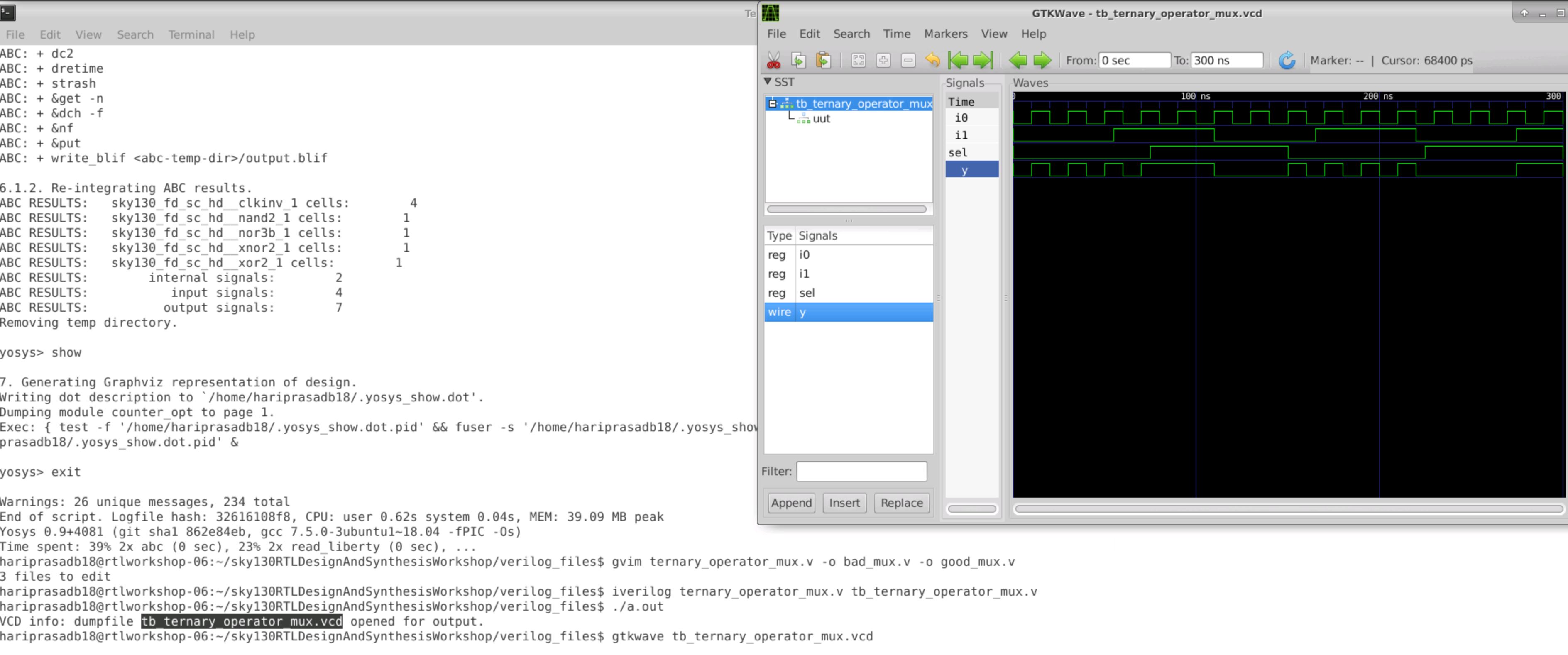Copy traces with the copy icon
Image resolution: width=1568 pixels, height=655 pixels.
[x=799, y=60]
